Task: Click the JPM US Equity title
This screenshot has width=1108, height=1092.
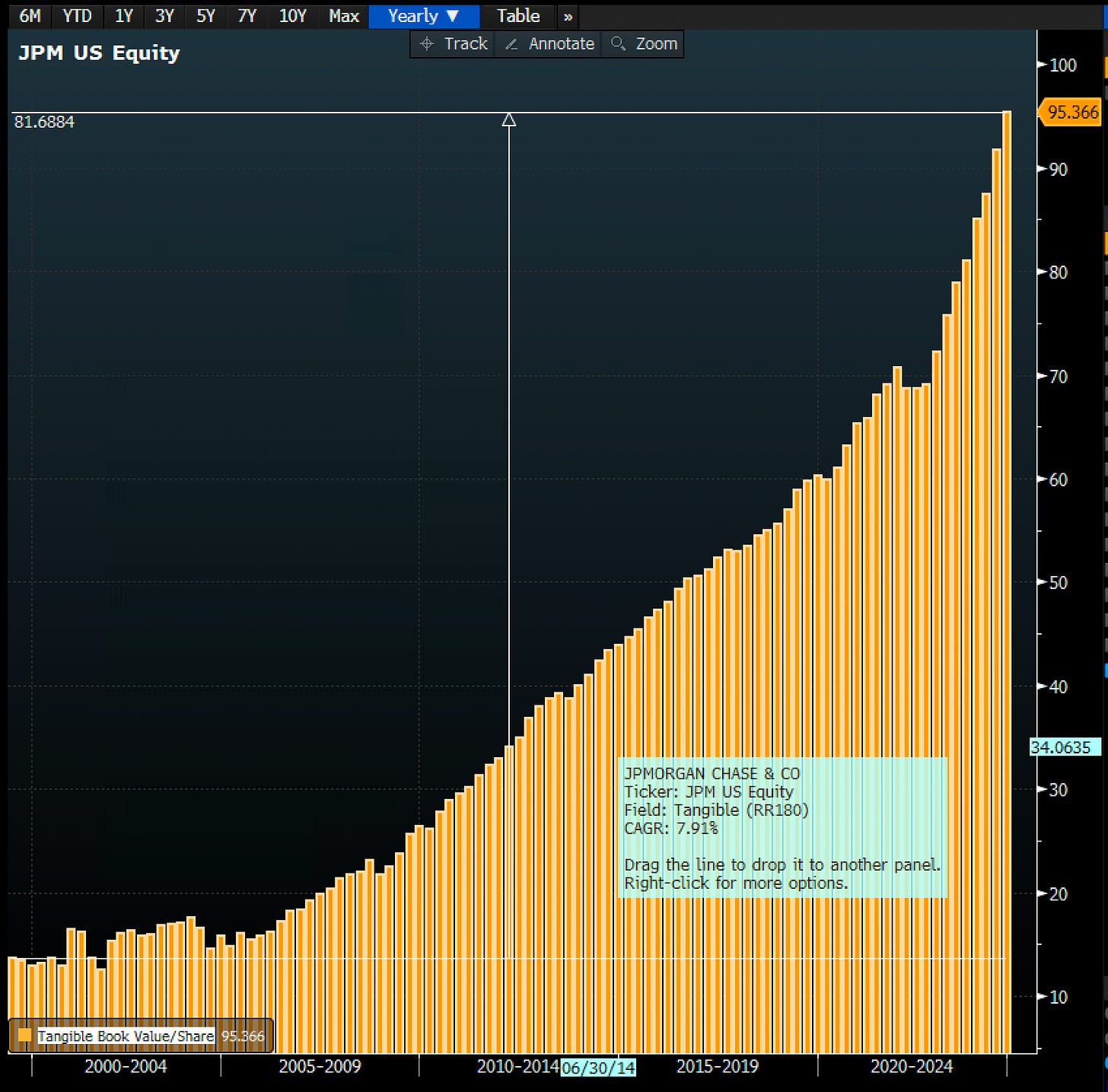Action: 99,53
